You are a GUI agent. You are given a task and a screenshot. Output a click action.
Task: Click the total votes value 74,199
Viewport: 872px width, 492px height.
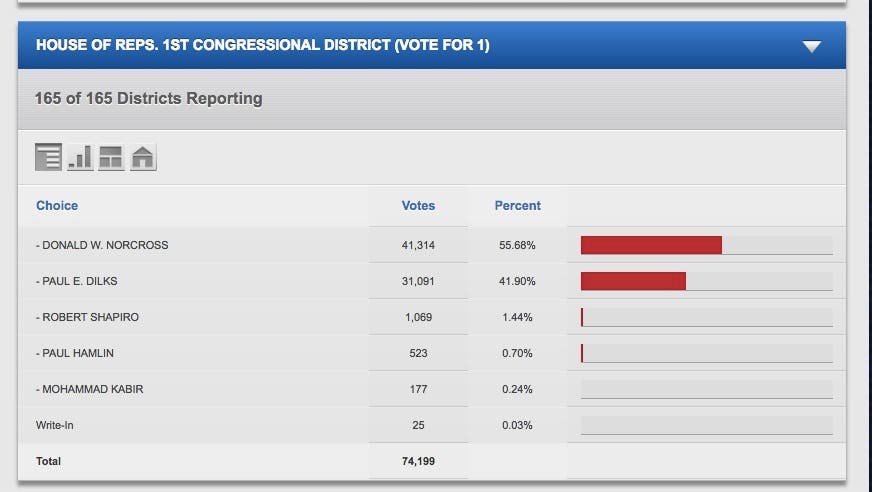(x=418, y=461)
